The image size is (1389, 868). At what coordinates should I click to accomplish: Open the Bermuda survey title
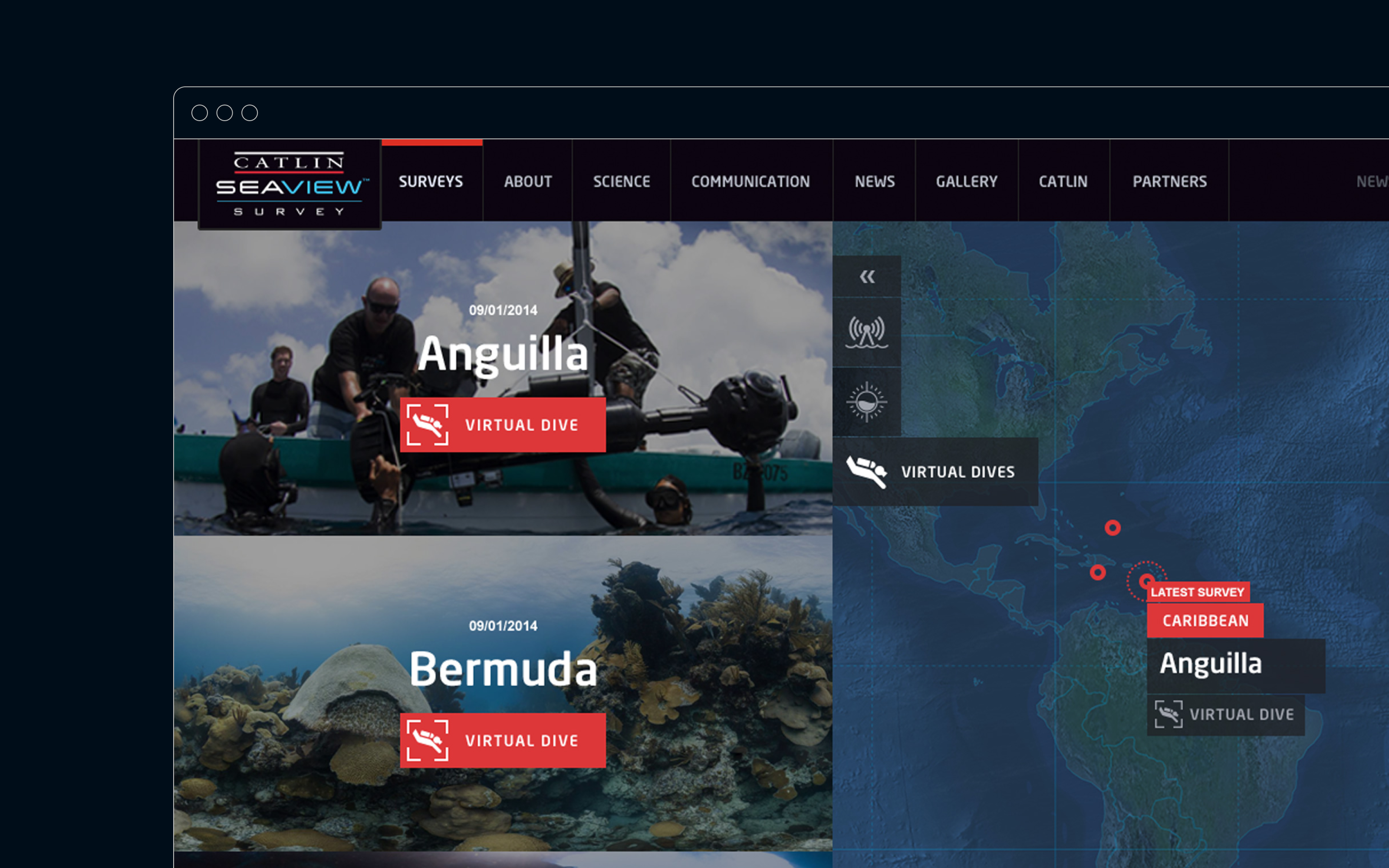coord(503,669)
